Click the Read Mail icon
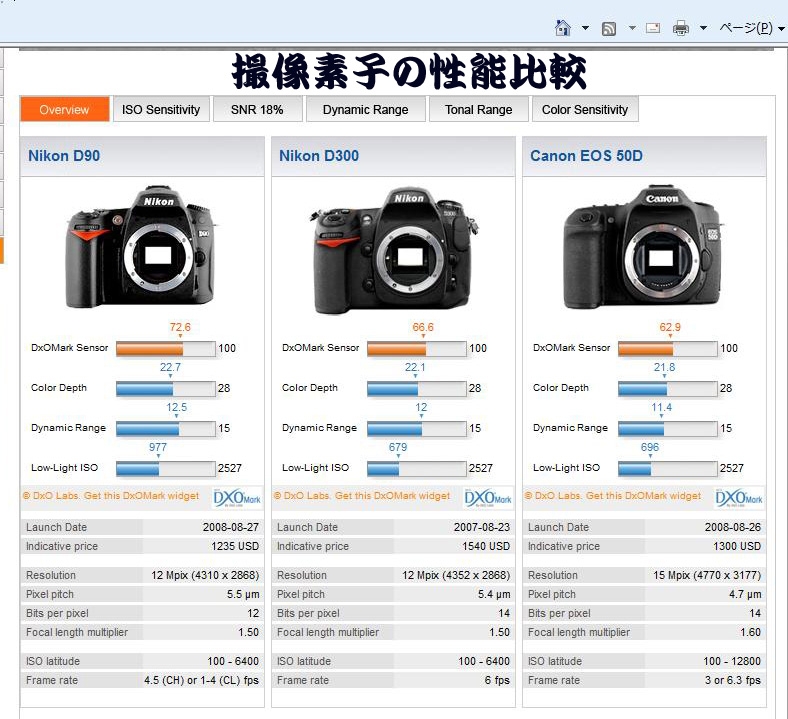This screenshot has height=719, width=788. 653,28
